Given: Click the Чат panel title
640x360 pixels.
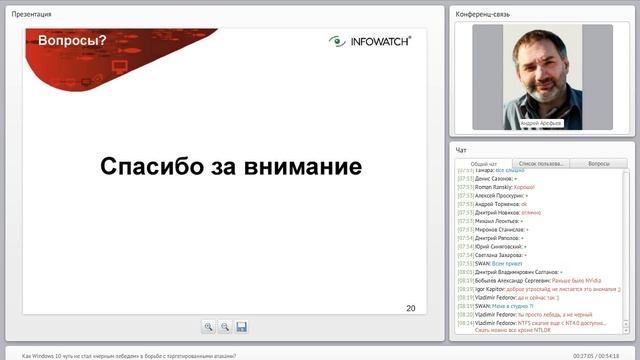Looking at the screenshot, I should 461,150.
